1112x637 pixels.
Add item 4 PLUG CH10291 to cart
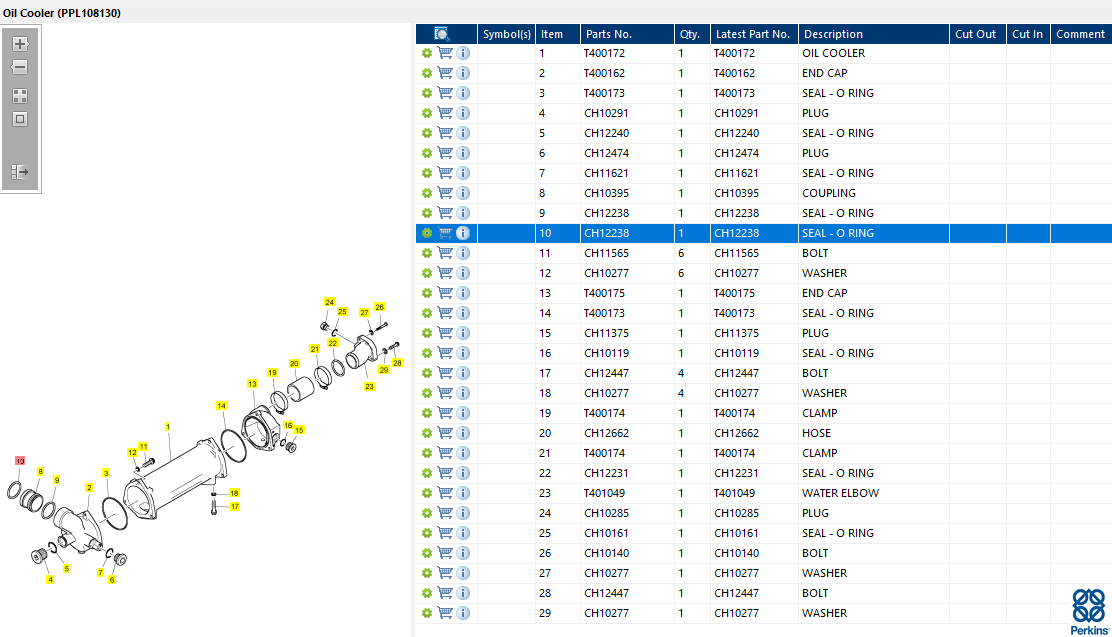(x=445, y=113)
